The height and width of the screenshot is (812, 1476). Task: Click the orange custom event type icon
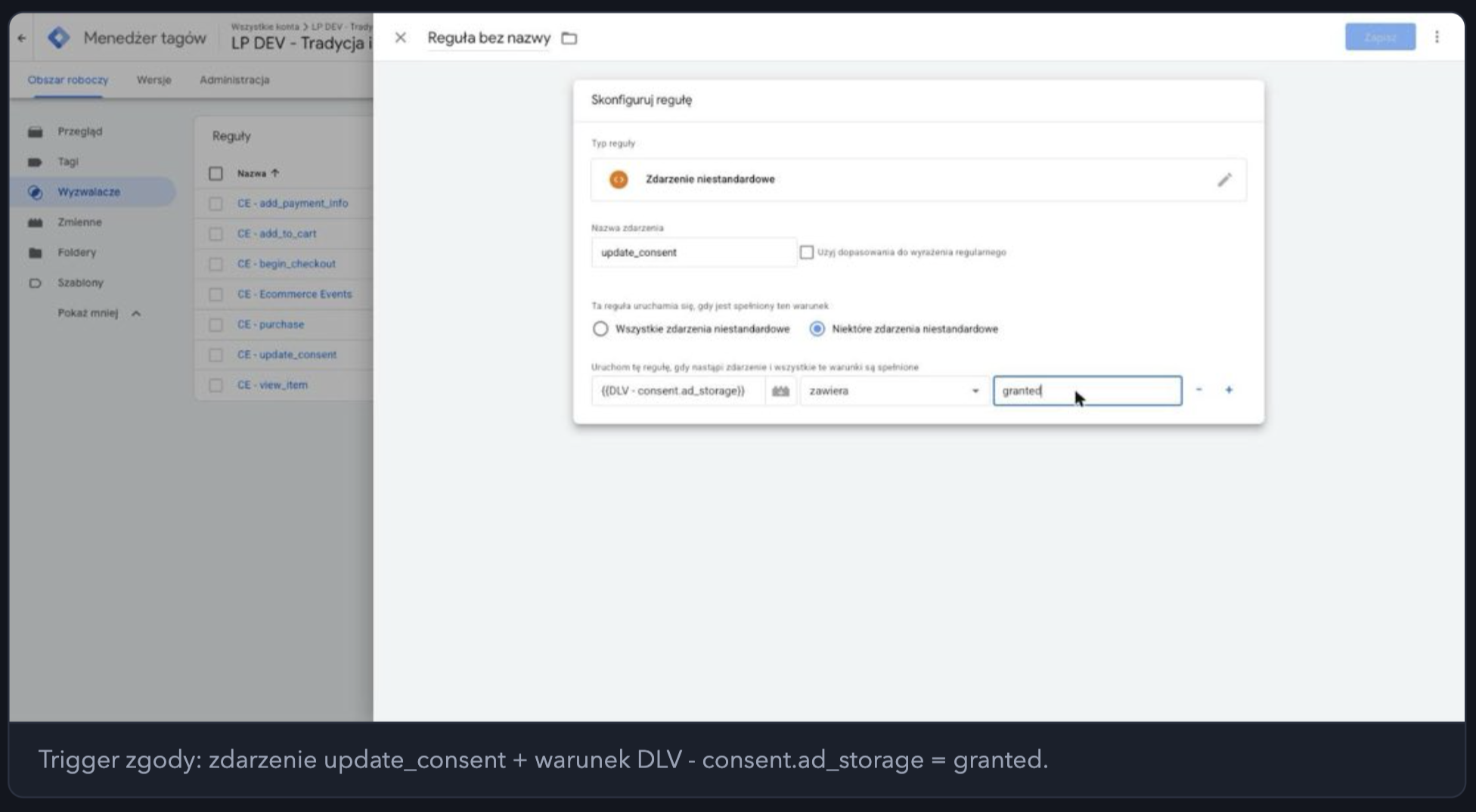619,179
